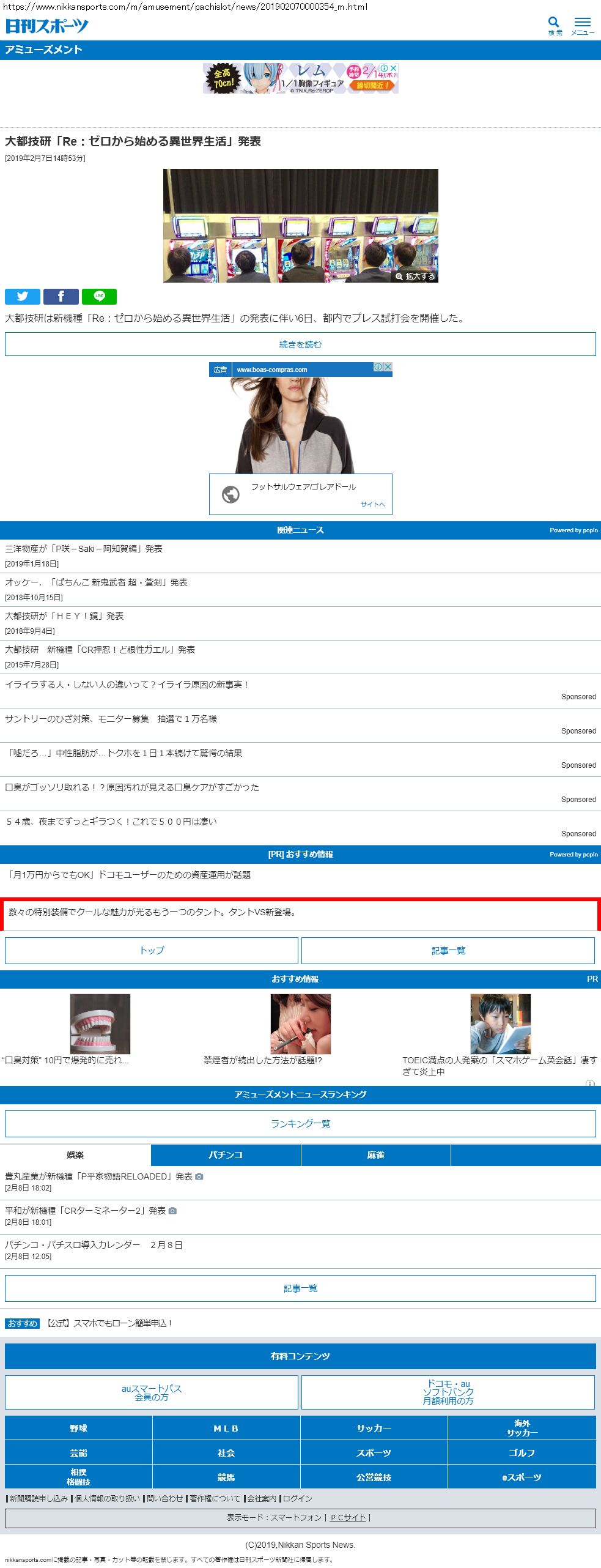Click the Nikkan Sports logo
Viewport: 601px width, 1568px height.
point(47,26)
